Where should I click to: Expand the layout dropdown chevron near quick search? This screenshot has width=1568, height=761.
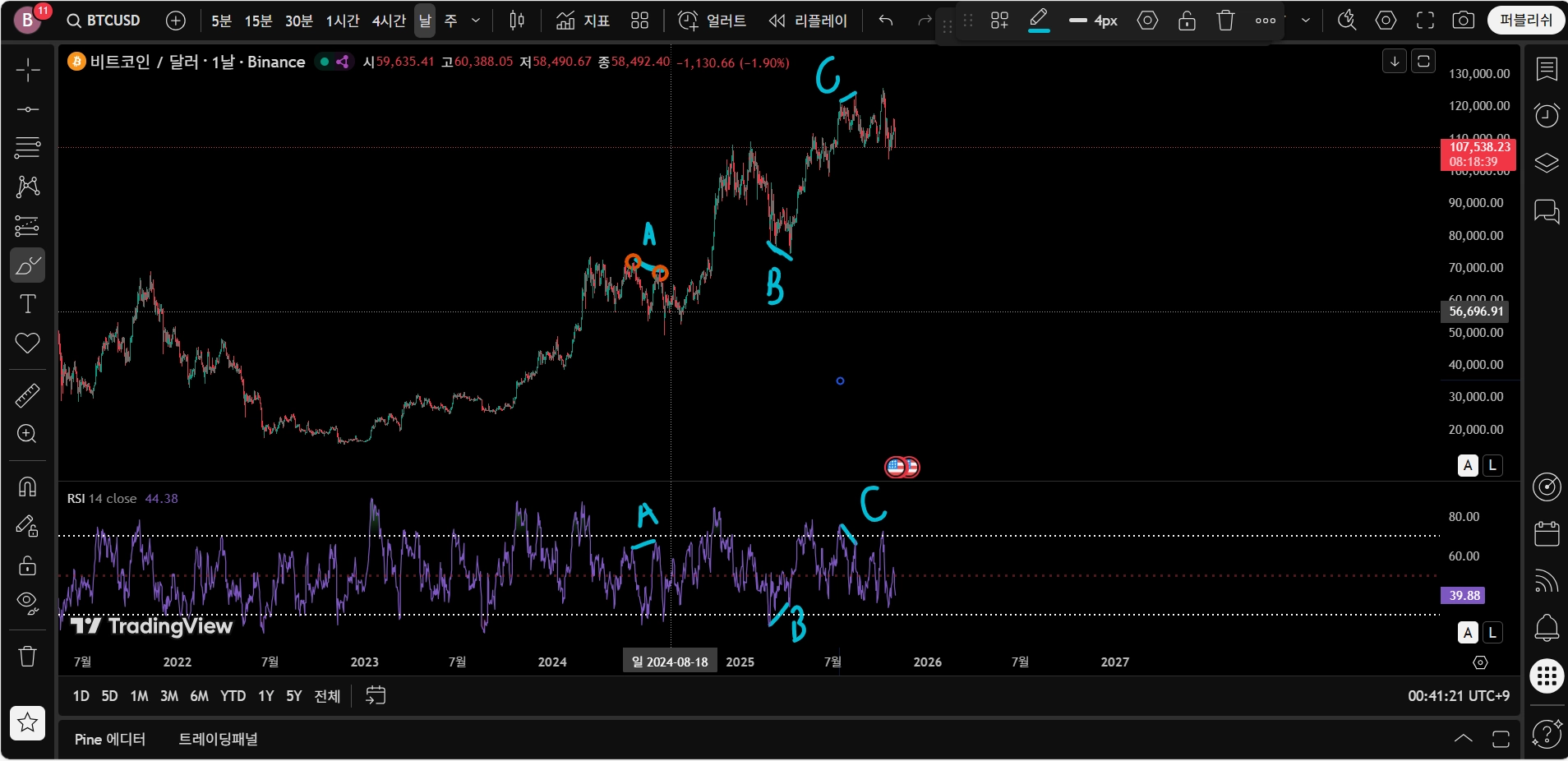pos(1305,21)
